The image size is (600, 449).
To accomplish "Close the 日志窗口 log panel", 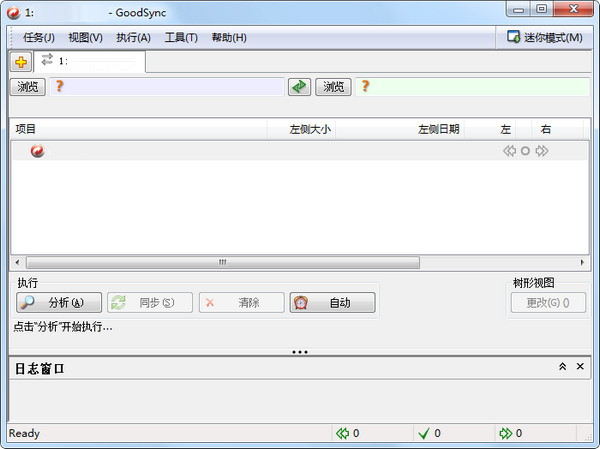I will [580, 367].
